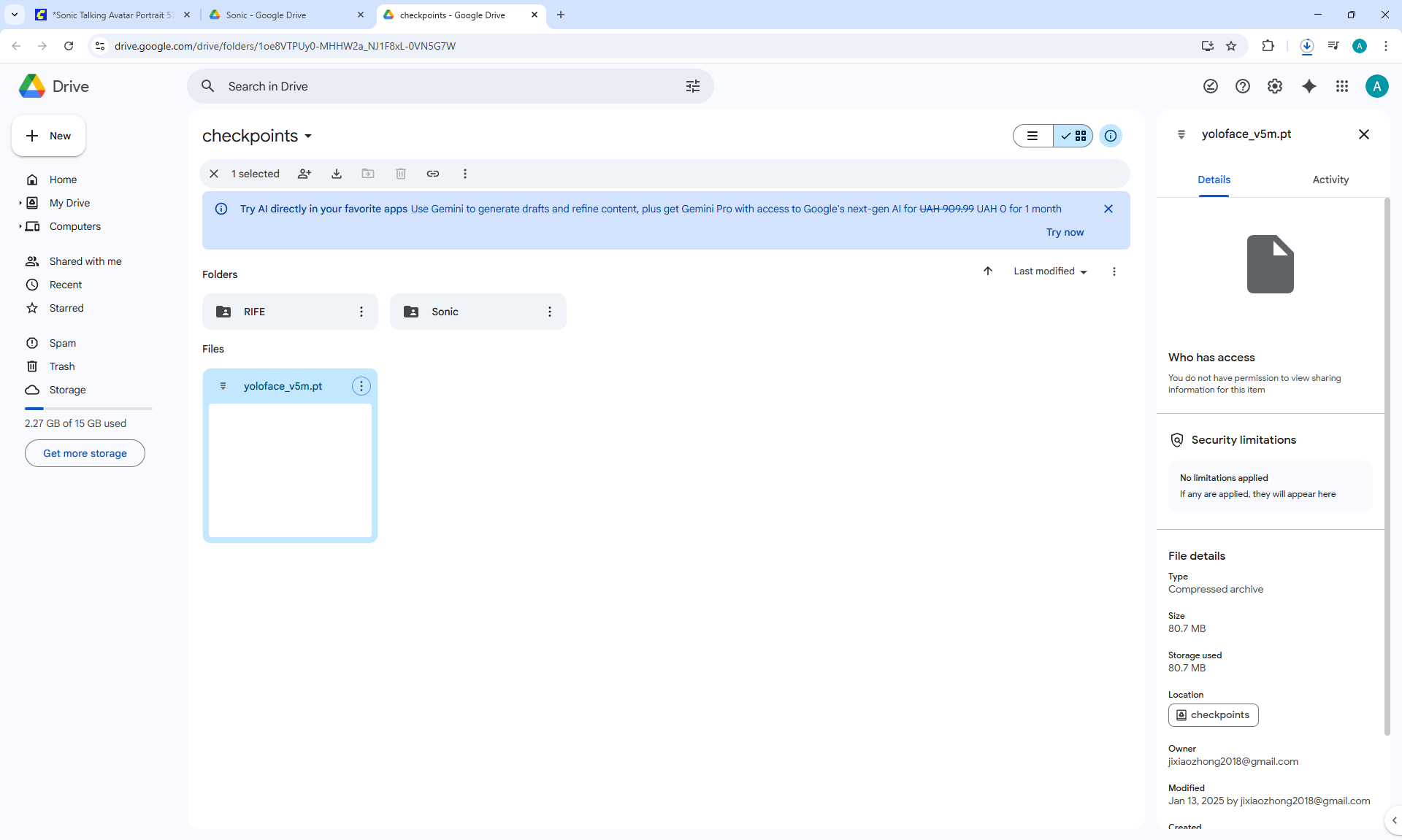Click the download icon in selection toolbar
The image size is (1402, 840).
[x=337, y=174]
